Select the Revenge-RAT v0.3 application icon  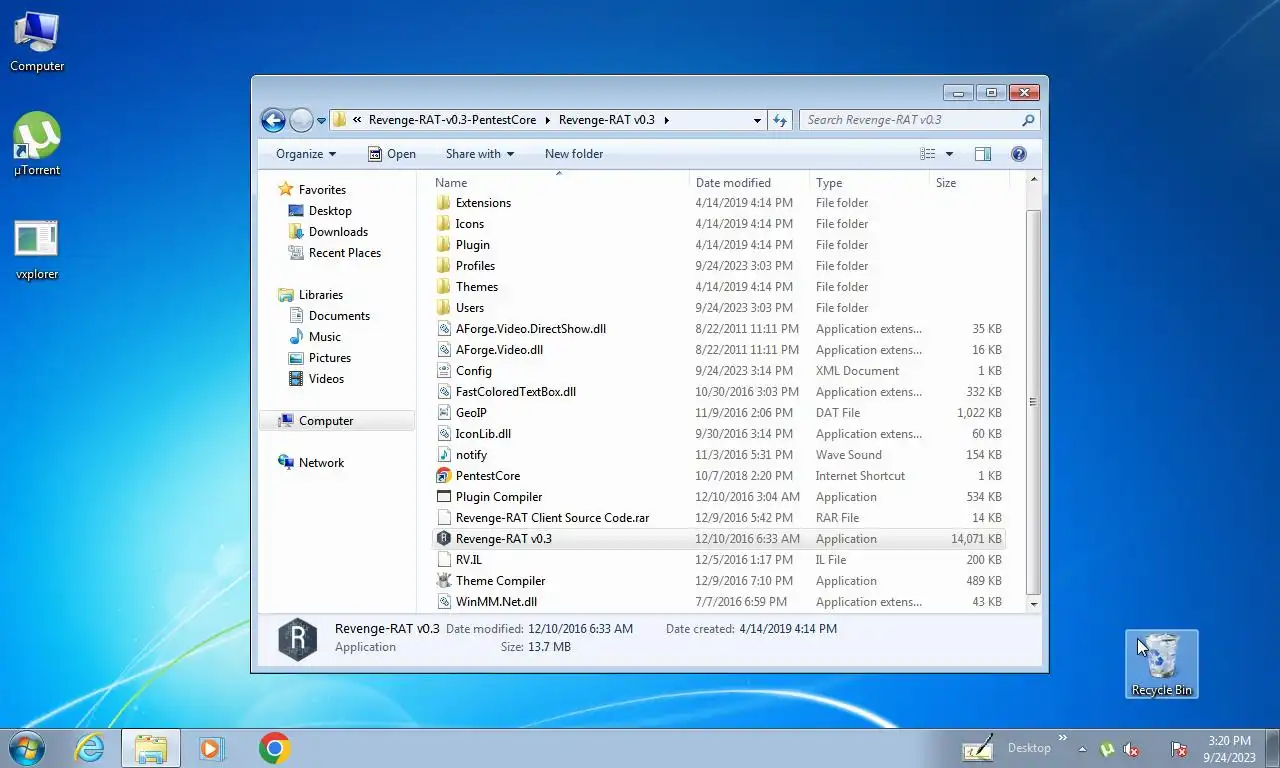tap(445, 539)
